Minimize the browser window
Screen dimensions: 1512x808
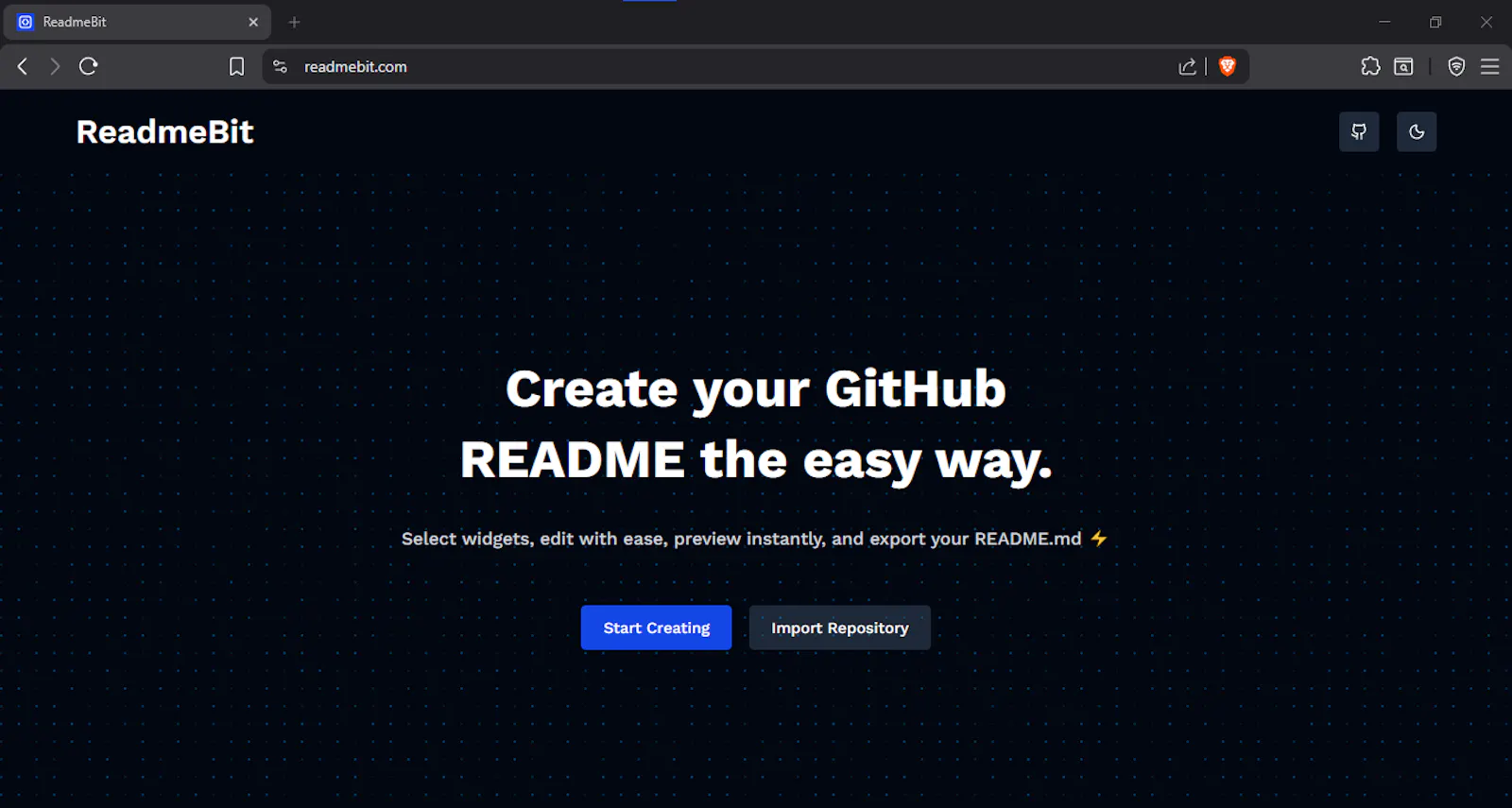point(1384,22)
